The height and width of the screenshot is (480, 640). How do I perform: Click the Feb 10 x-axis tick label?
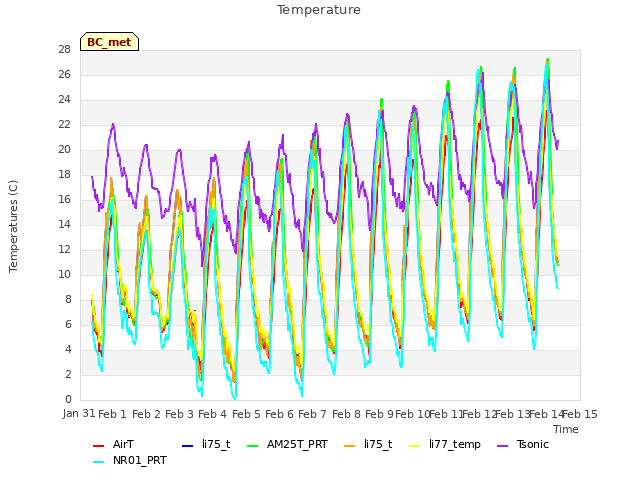pos(413,414)
